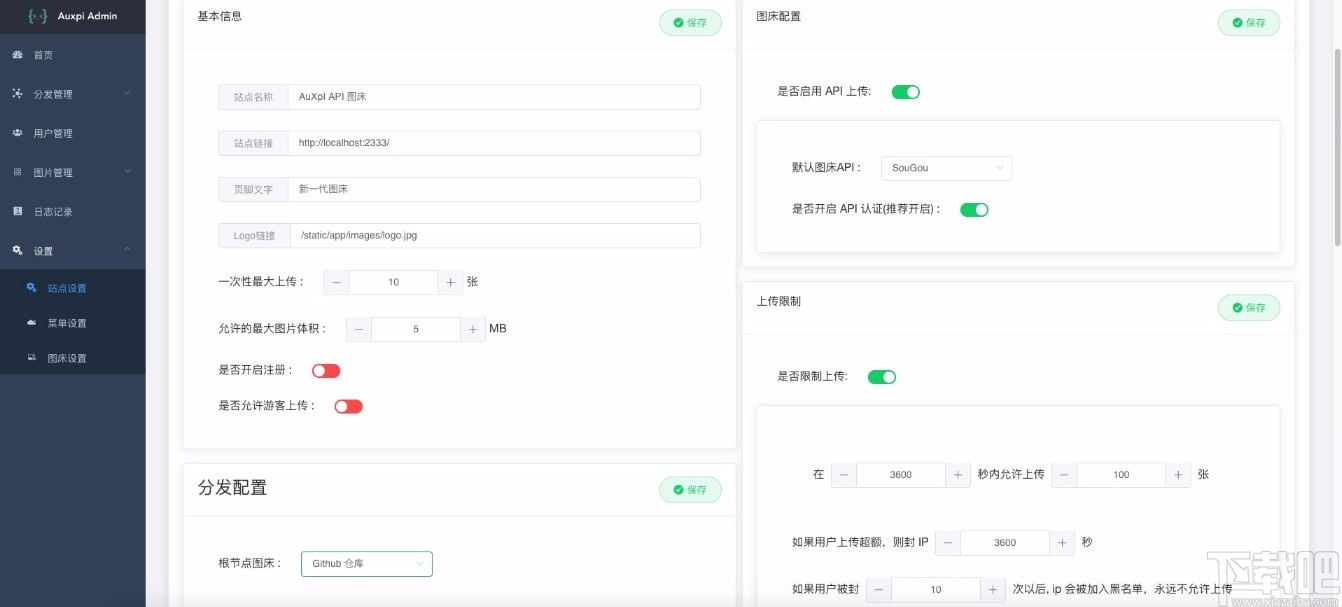
Task: Increase 一次性最大上传 with plus stepper
Action: [x=450, y=282]
